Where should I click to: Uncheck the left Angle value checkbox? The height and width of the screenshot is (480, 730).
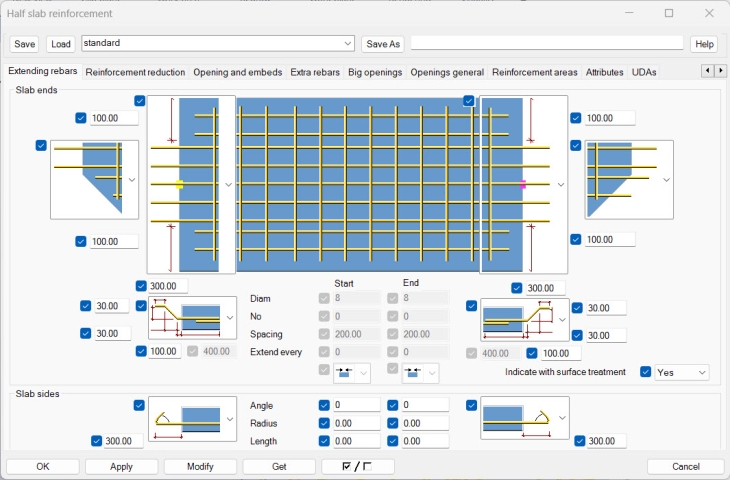click(324, 406)
